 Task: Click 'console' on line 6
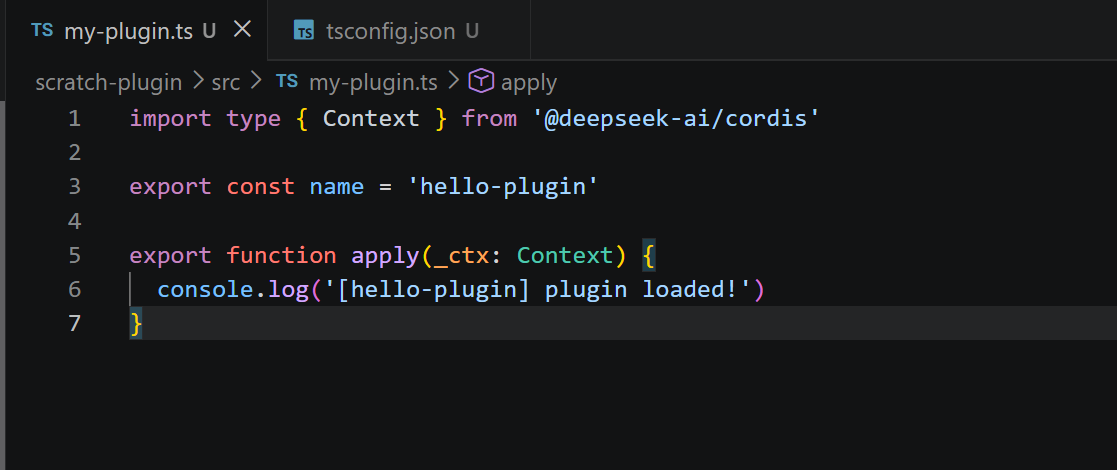(205, 289)
